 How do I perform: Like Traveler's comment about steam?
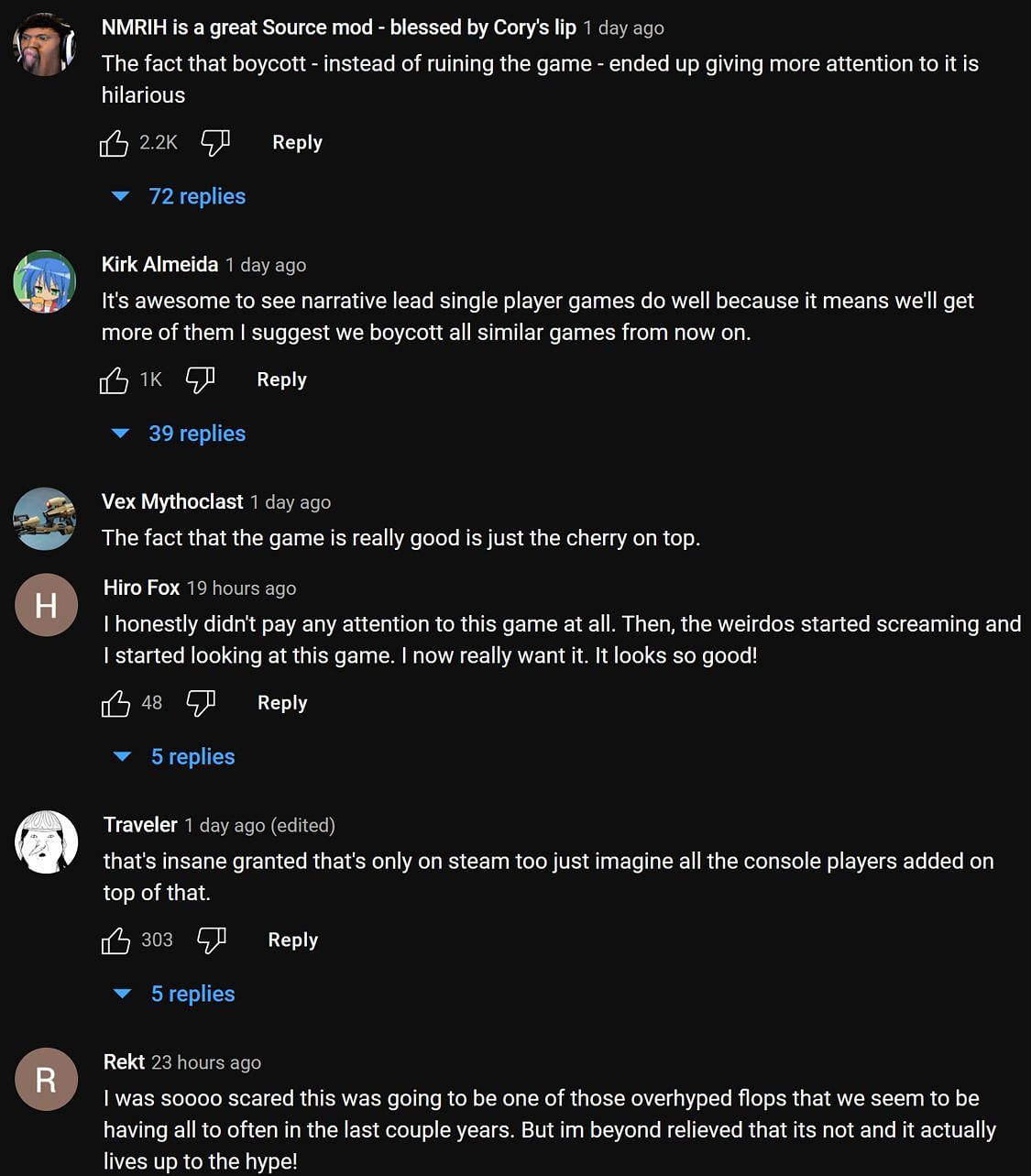[115, 940]
